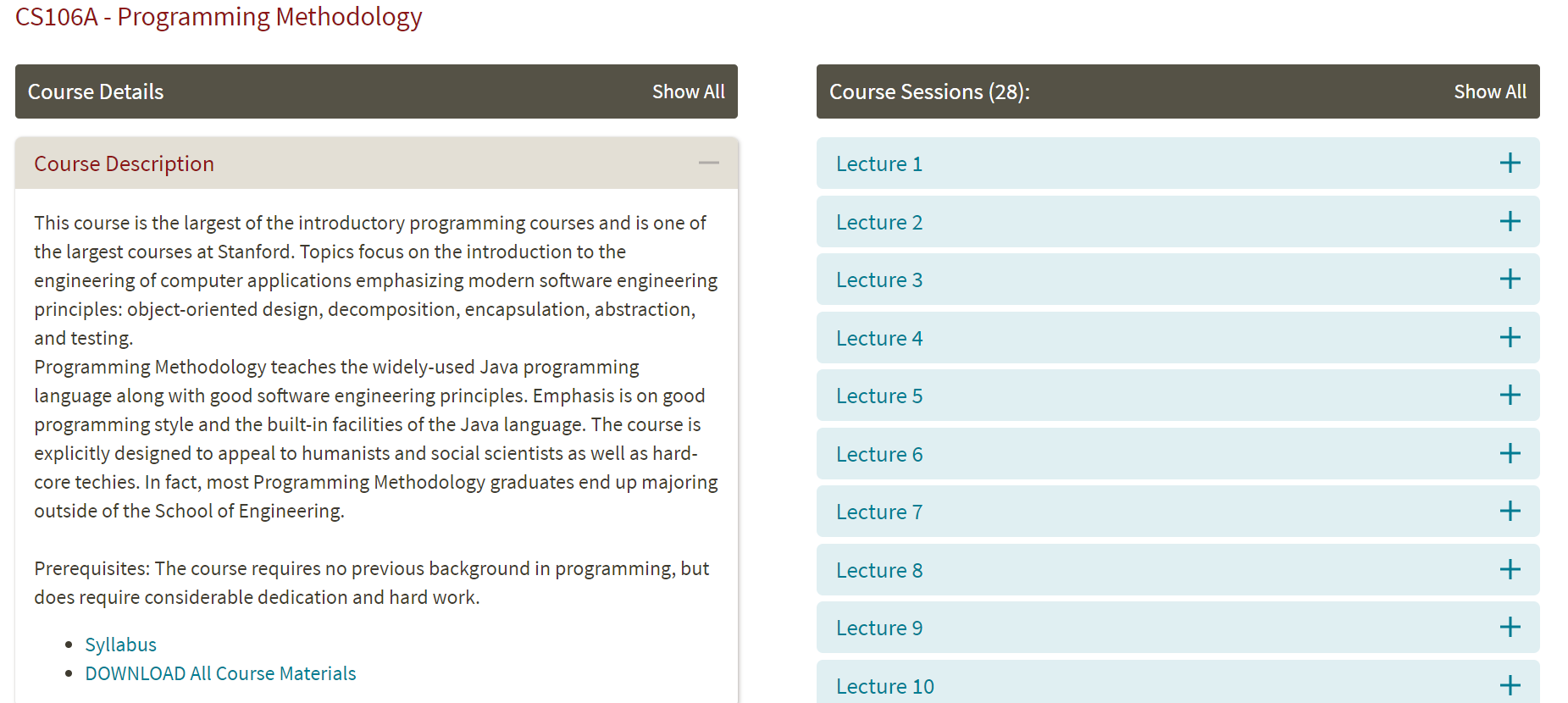Click the Course Description header title

[124, 163]
